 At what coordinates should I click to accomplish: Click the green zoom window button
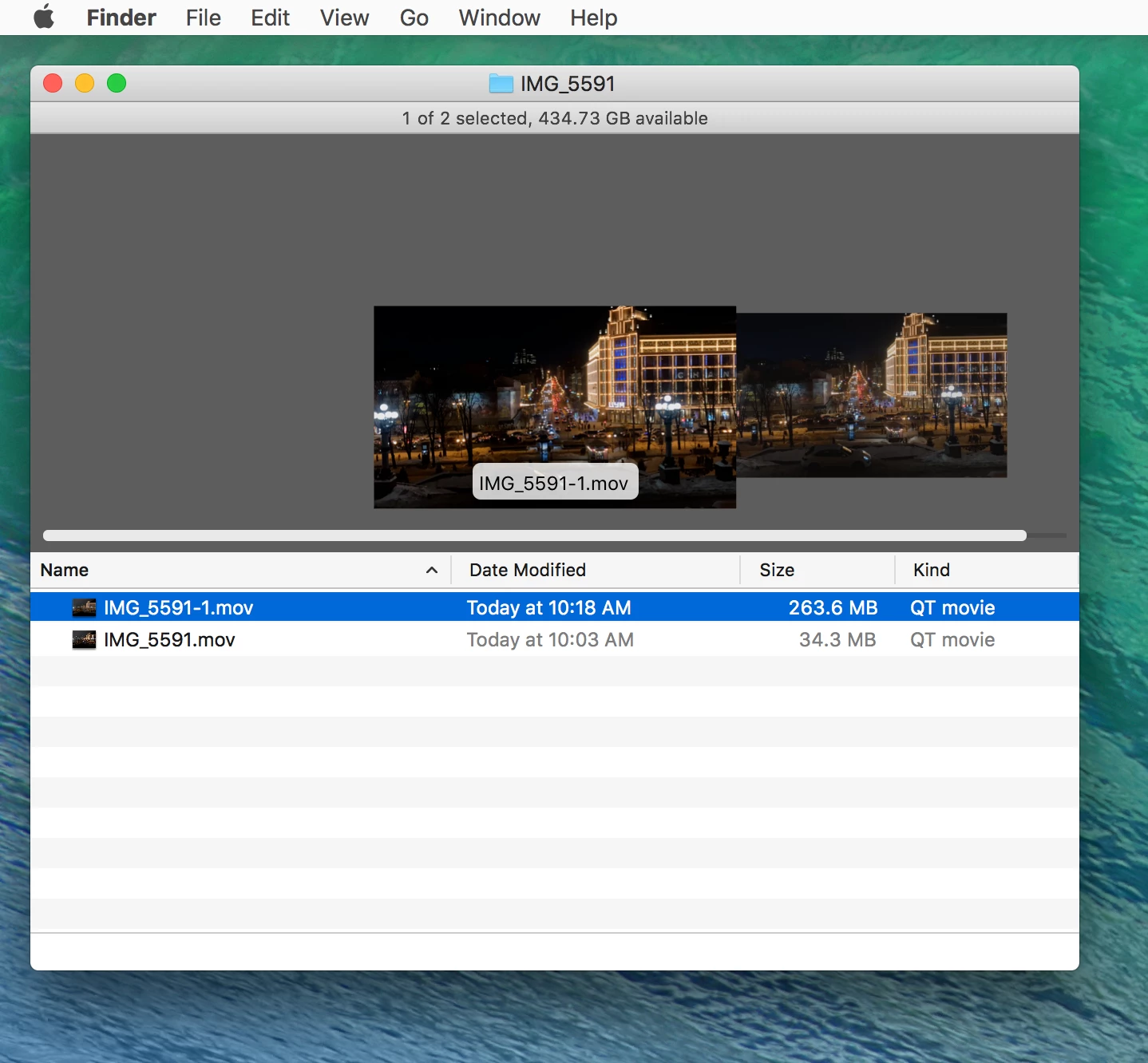(117, 83)
